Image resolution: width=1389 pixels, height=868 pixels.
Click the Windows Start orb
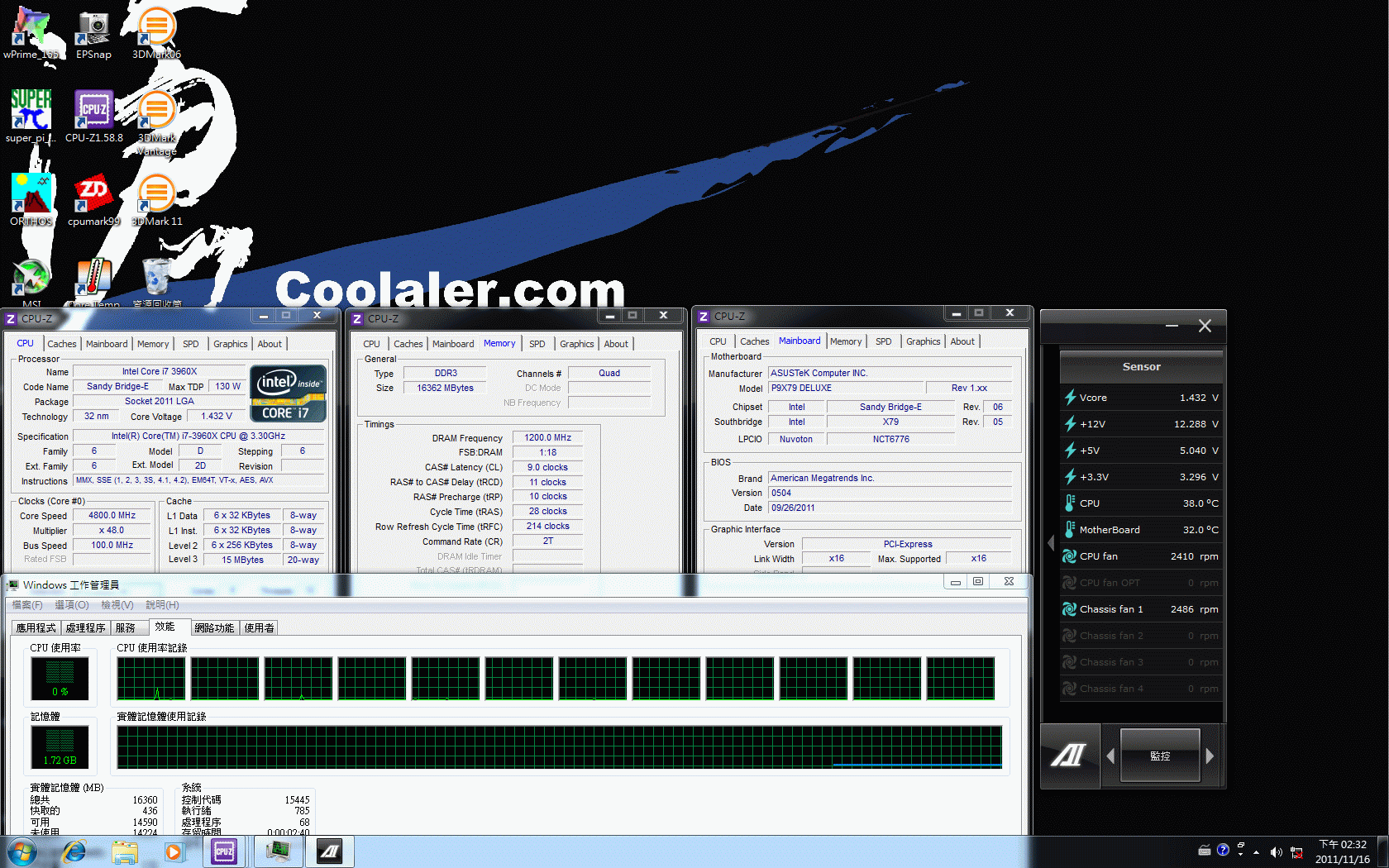click(x=22, y=852)
